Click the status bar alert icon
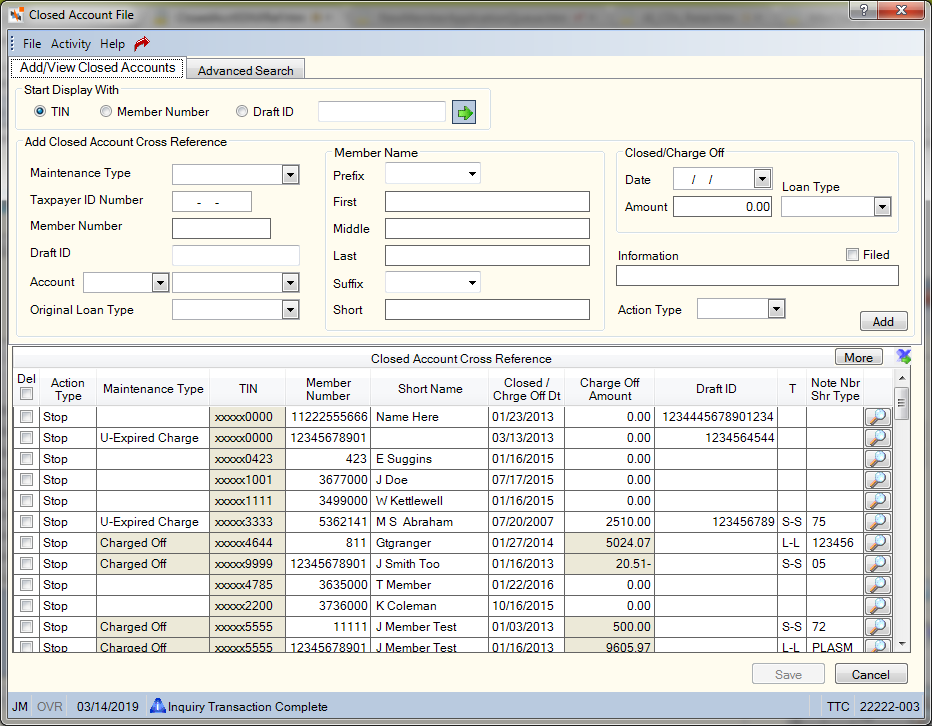The width and height of the screenshot is (932, 726). [158, 706]
